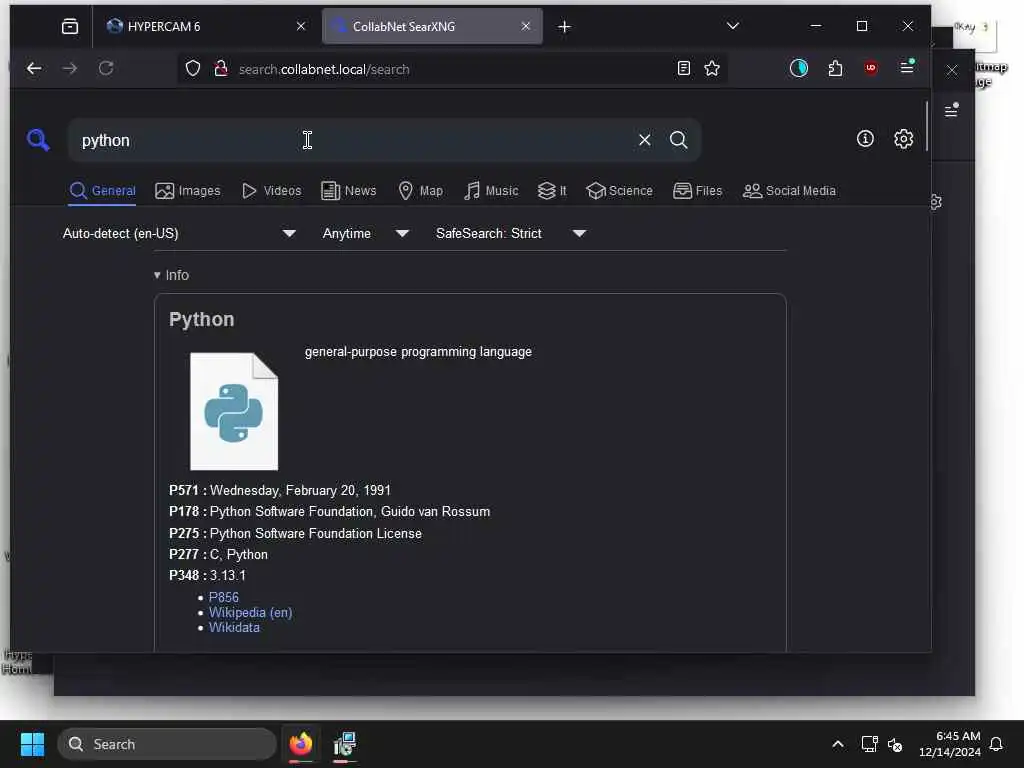1024x768 pixels.
Task: Open SearXNG preferences gear icon
Action: pos(903,138)
